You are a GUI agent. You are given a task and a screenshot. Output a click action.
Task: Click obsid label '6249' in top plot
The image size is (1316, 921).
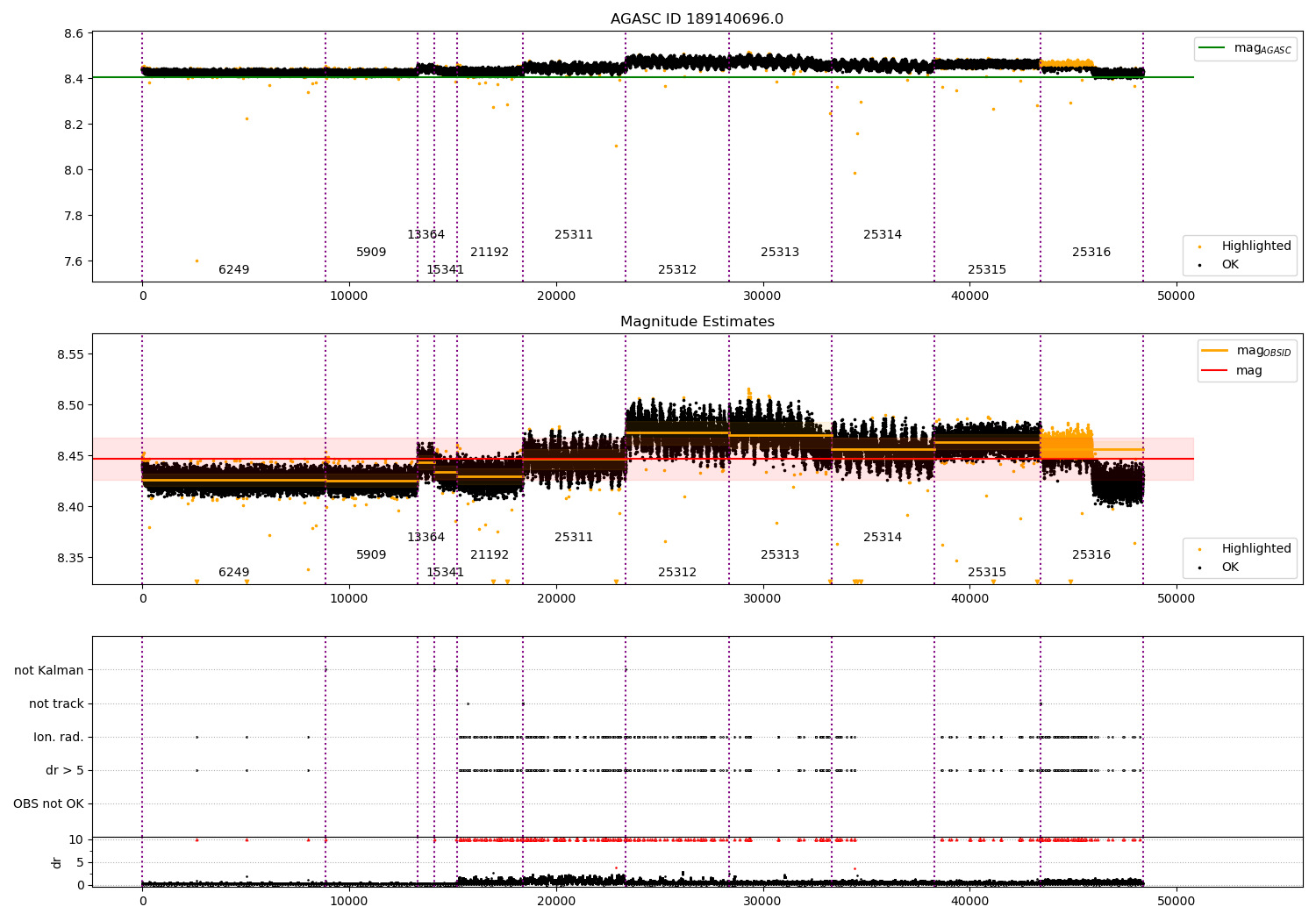coord(233,270)
